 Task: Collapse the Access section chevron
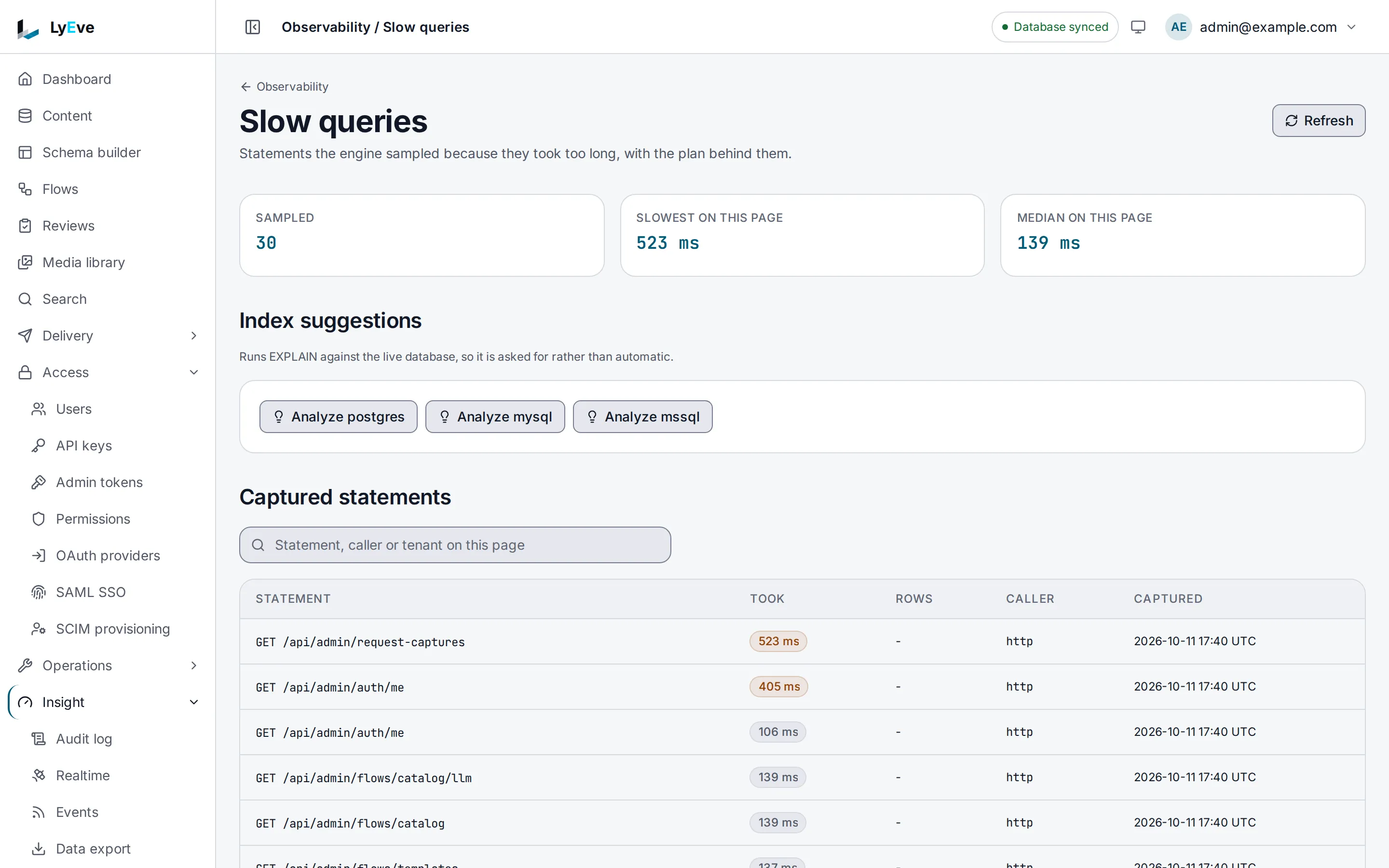pyautogui.click(x=193, y=373)
